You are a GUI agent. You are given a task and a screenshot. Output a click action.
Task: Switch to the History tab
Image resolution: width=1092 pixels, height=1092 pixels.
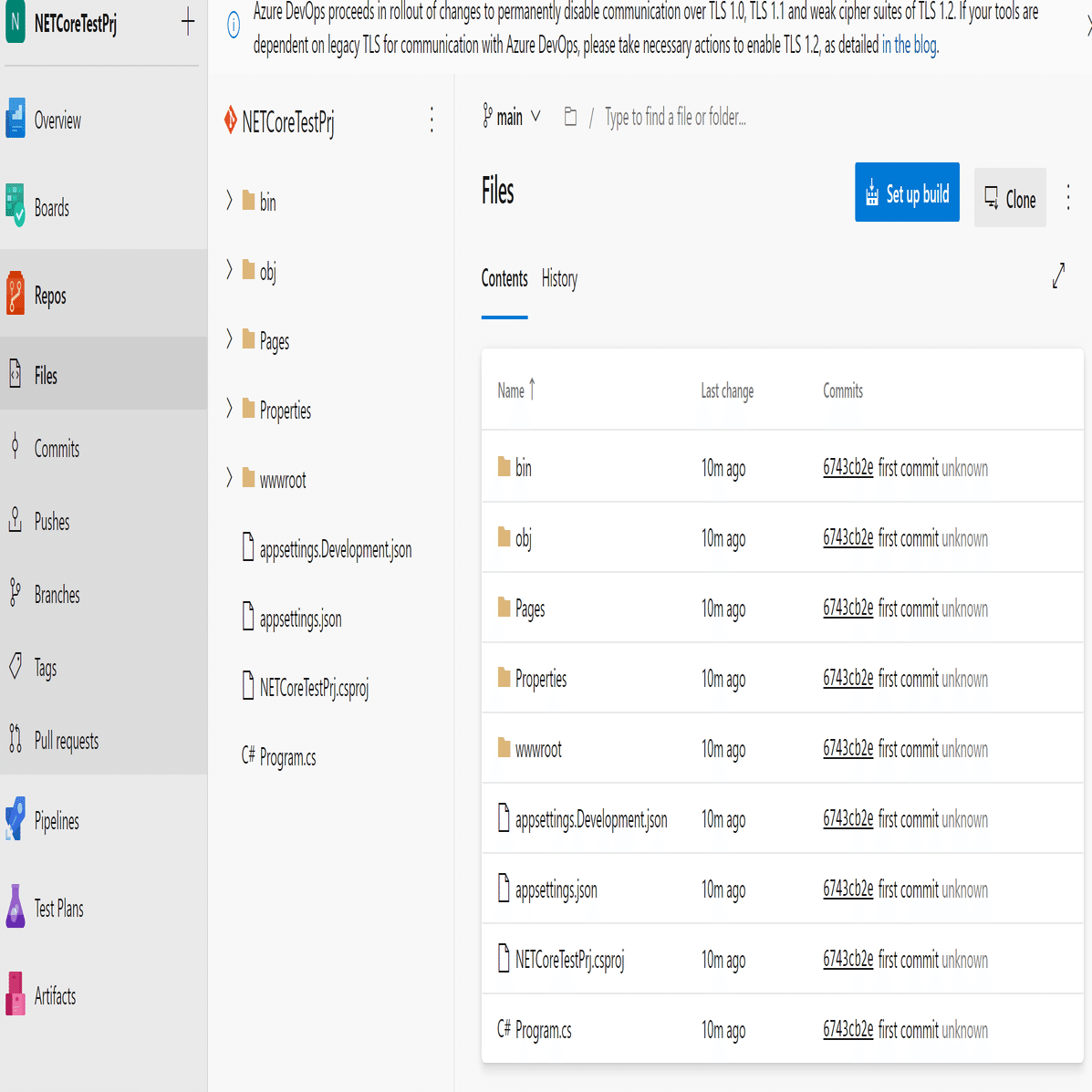tap(559, 278)
